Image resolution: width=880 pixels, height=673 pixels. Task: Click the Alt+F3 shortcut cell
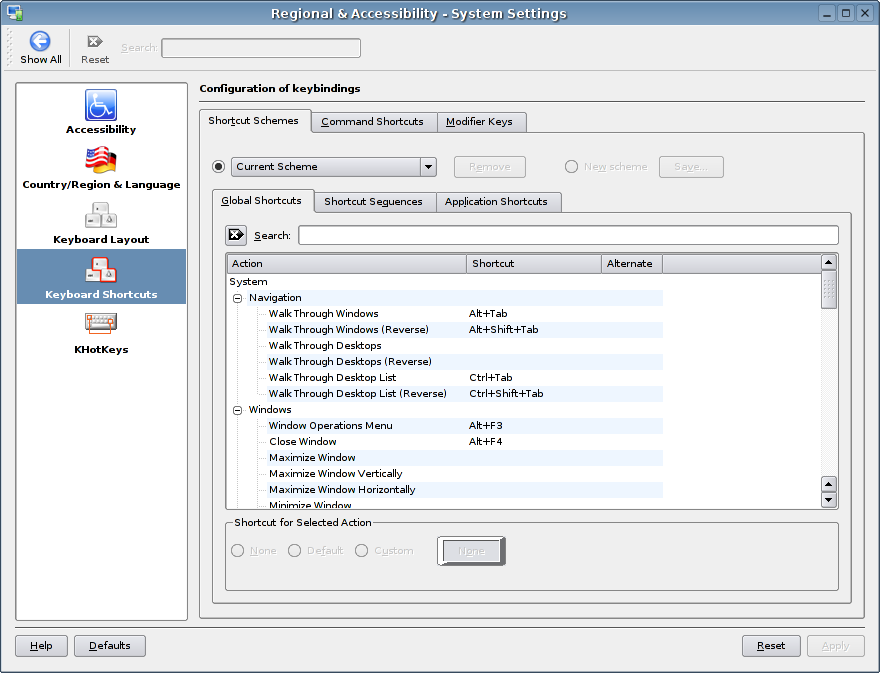tap(485, 425)
